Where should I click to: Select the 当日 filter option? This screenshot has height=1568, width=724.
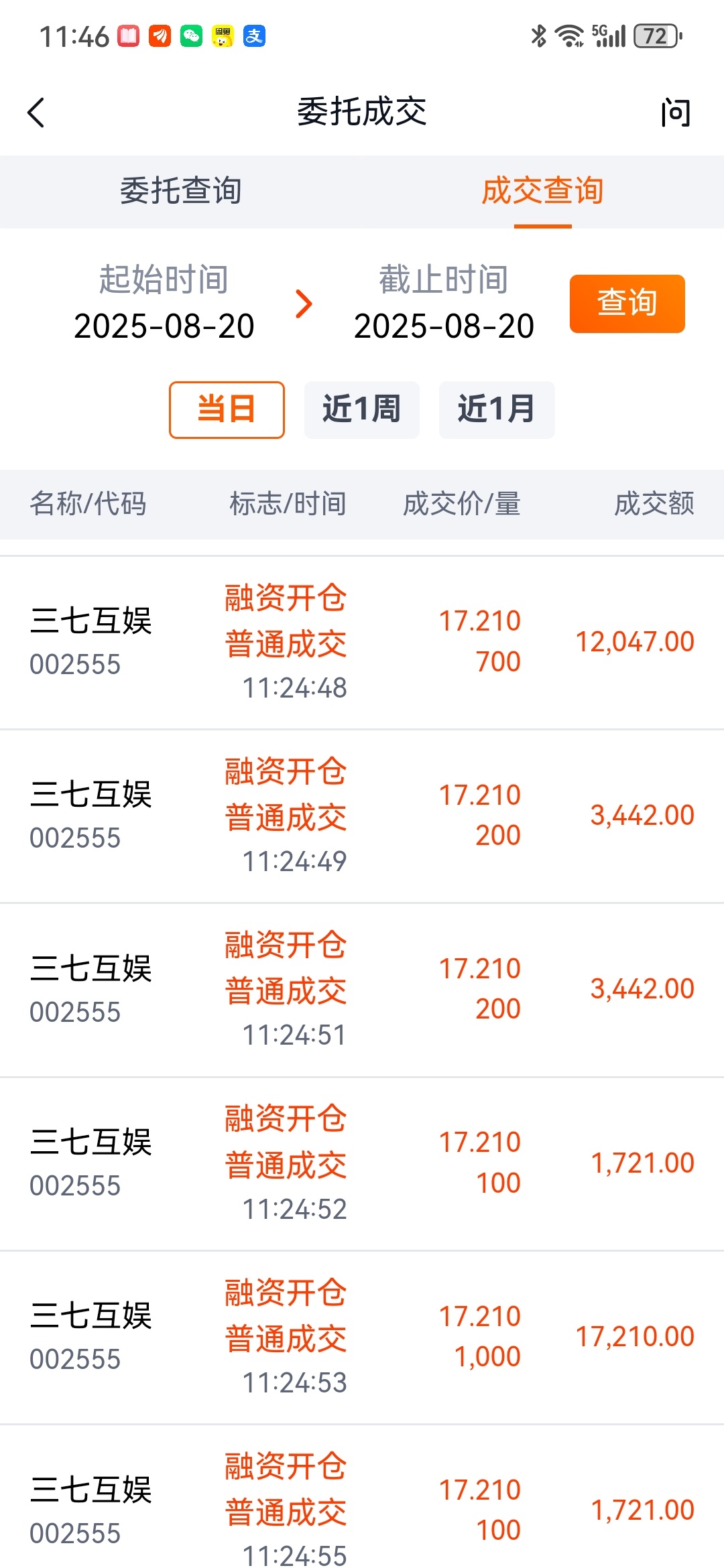[x=227, y=410]
